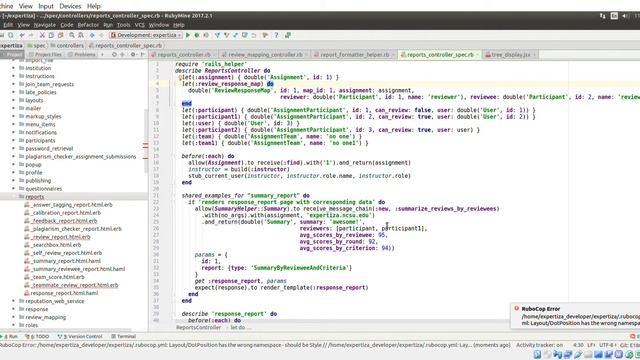Select Problems view tab
Image resolution: width=640 pixels, height=360 pixels.
click(82, 54)
